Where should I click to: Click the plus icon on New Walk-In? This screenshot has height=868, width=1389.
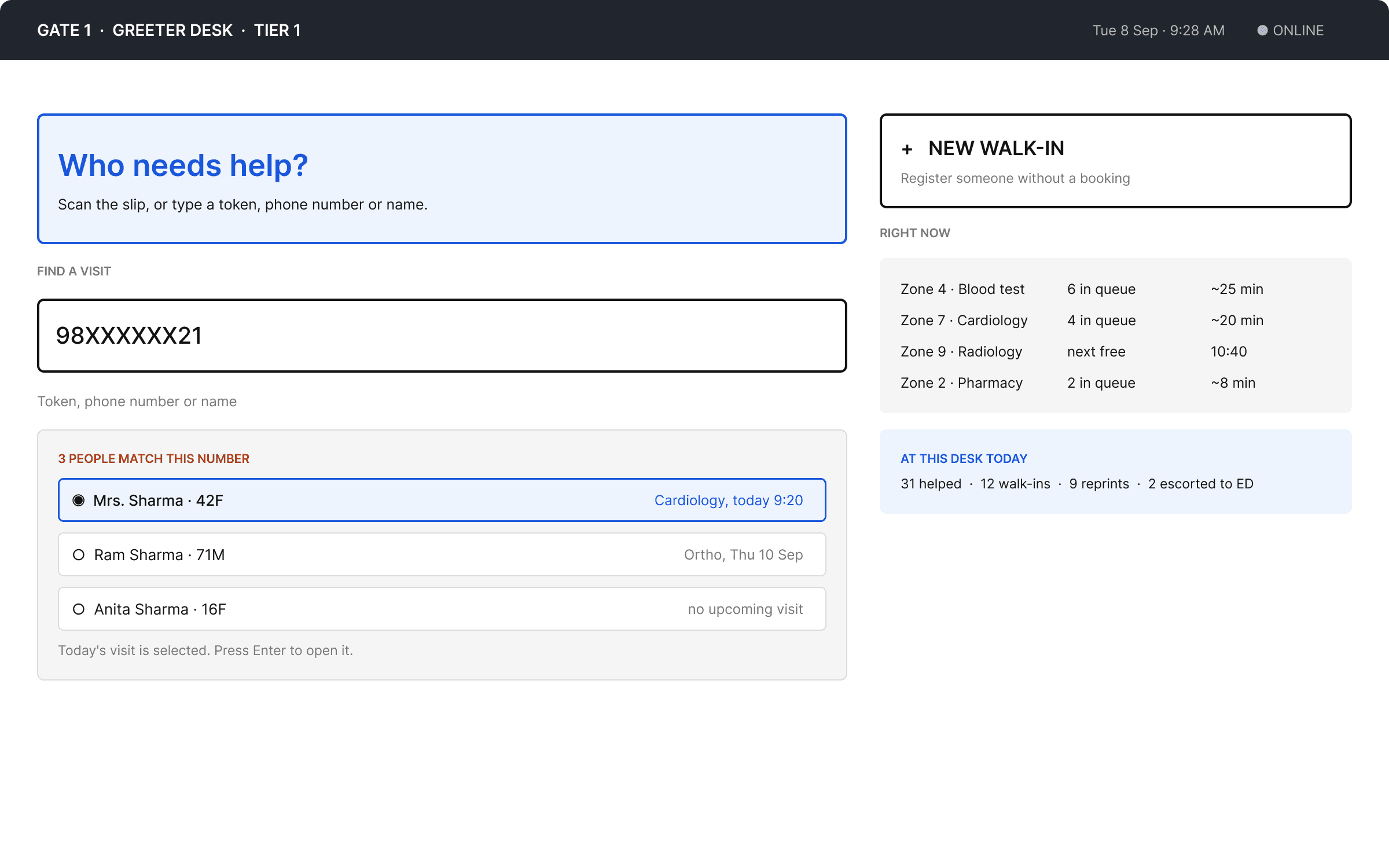(x=907, y=149)
